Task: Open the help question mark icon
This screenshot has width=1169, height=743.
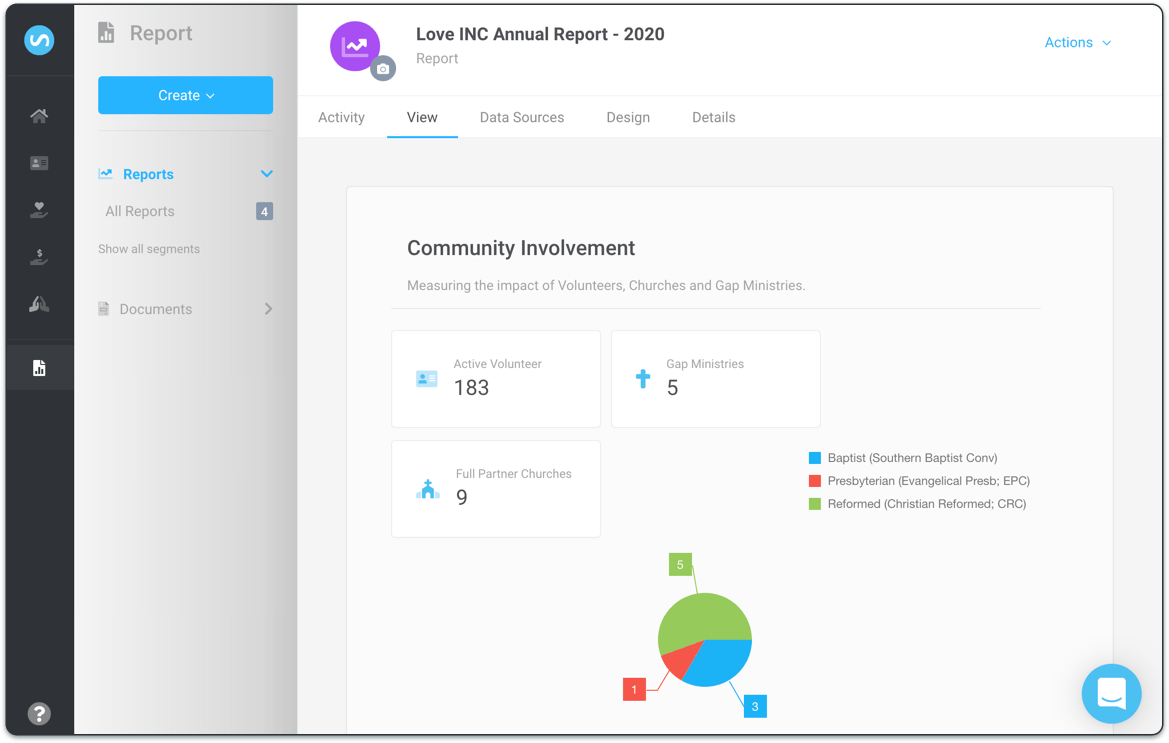Action: 39,713
